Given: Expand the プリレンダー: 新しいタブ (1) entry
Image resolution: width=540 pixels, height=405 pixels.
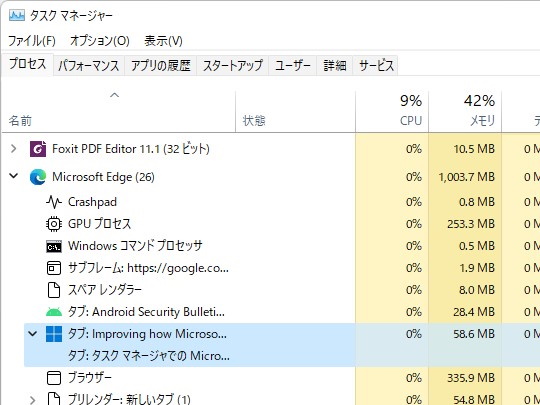Looking at the screenshot, I should tap(32, 400).
